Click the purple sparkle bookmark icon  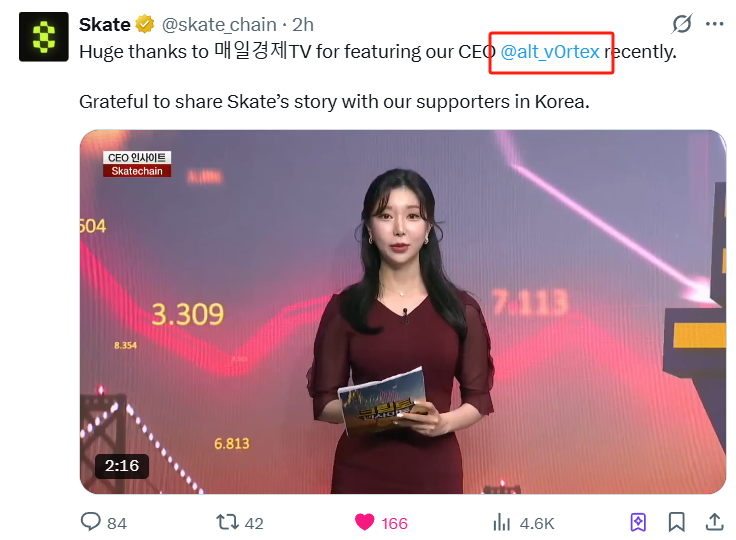(x=638, y=522)
